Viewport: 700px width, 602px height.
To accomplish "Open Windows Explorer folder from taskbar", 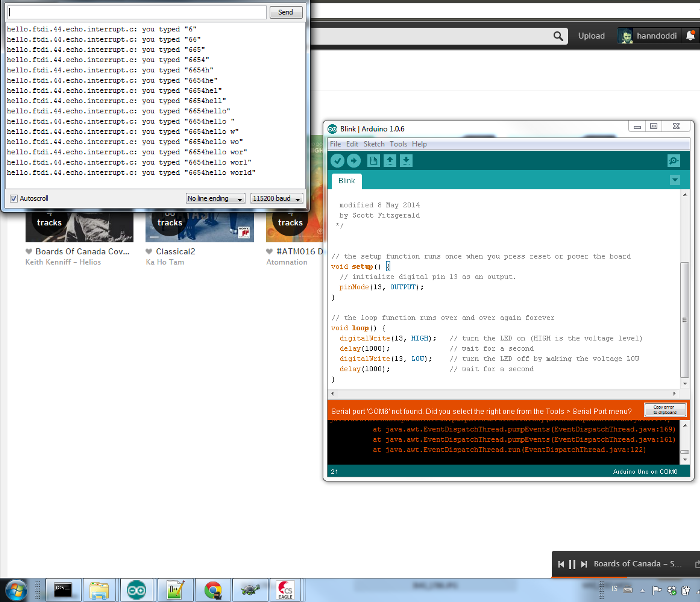I will click(x=99, y=590).
